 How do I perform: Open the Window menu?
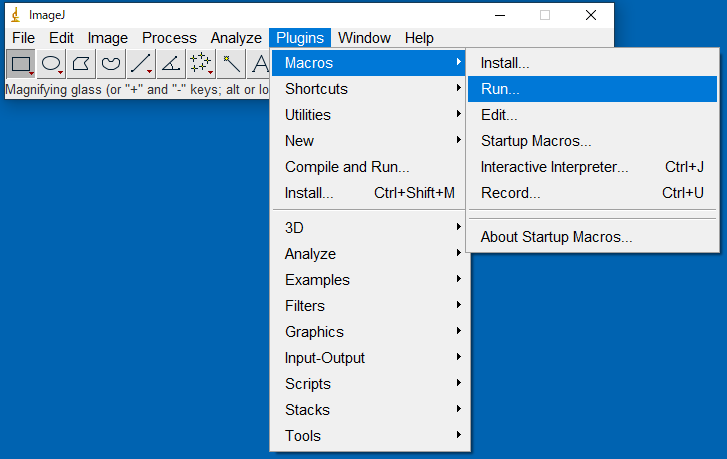pyautogui.click(x=364, y=38)
